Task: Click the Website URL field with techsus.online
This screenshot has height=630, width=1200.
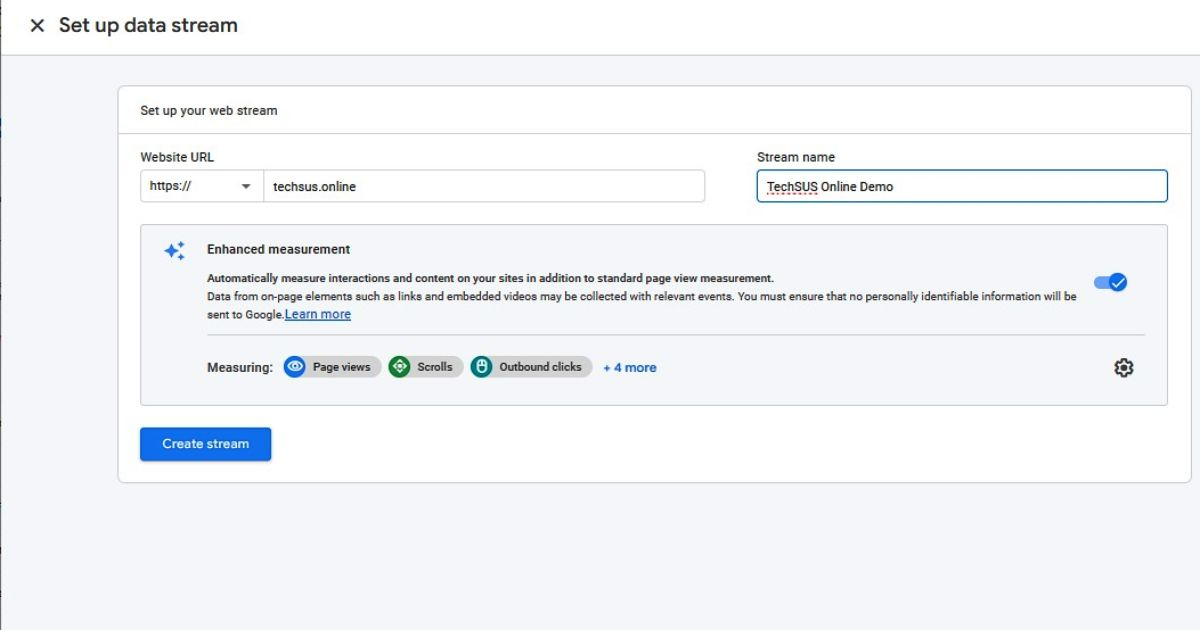Action: (x=484, y=186)
